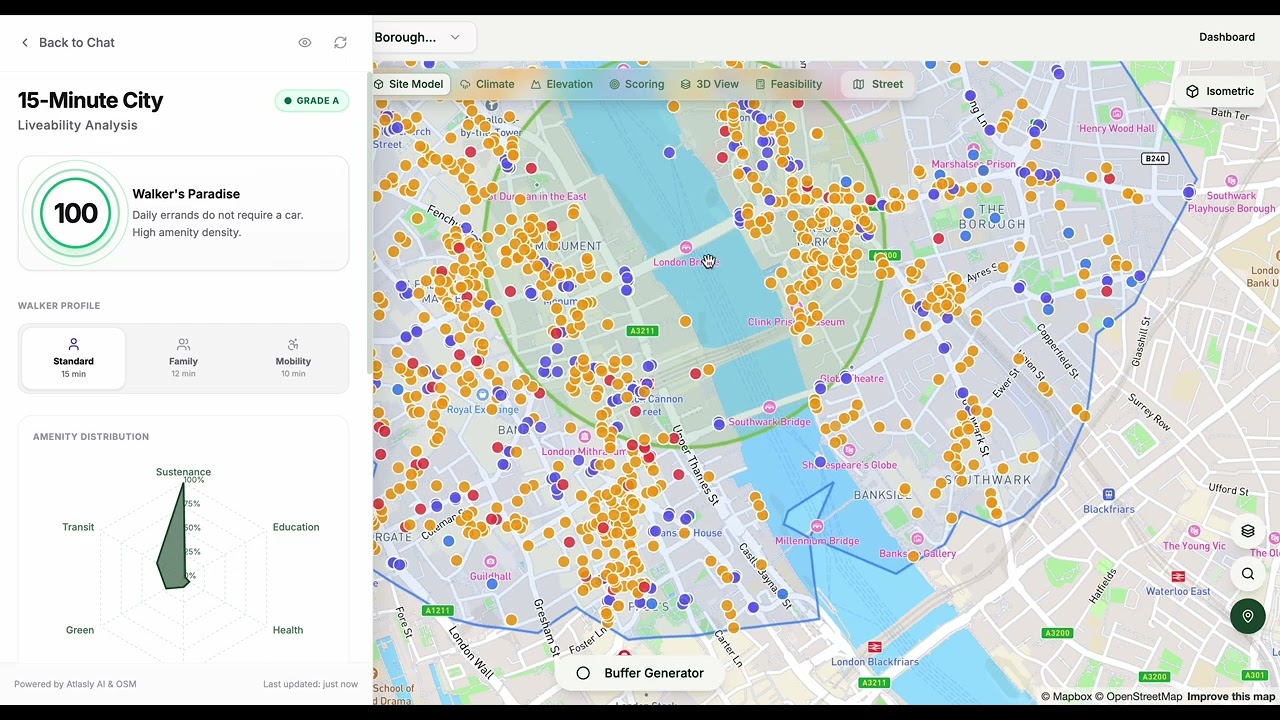The image size is (1280, 720).
Task: Click the Health axis label on radar chart
Action: tap(288, 630)
